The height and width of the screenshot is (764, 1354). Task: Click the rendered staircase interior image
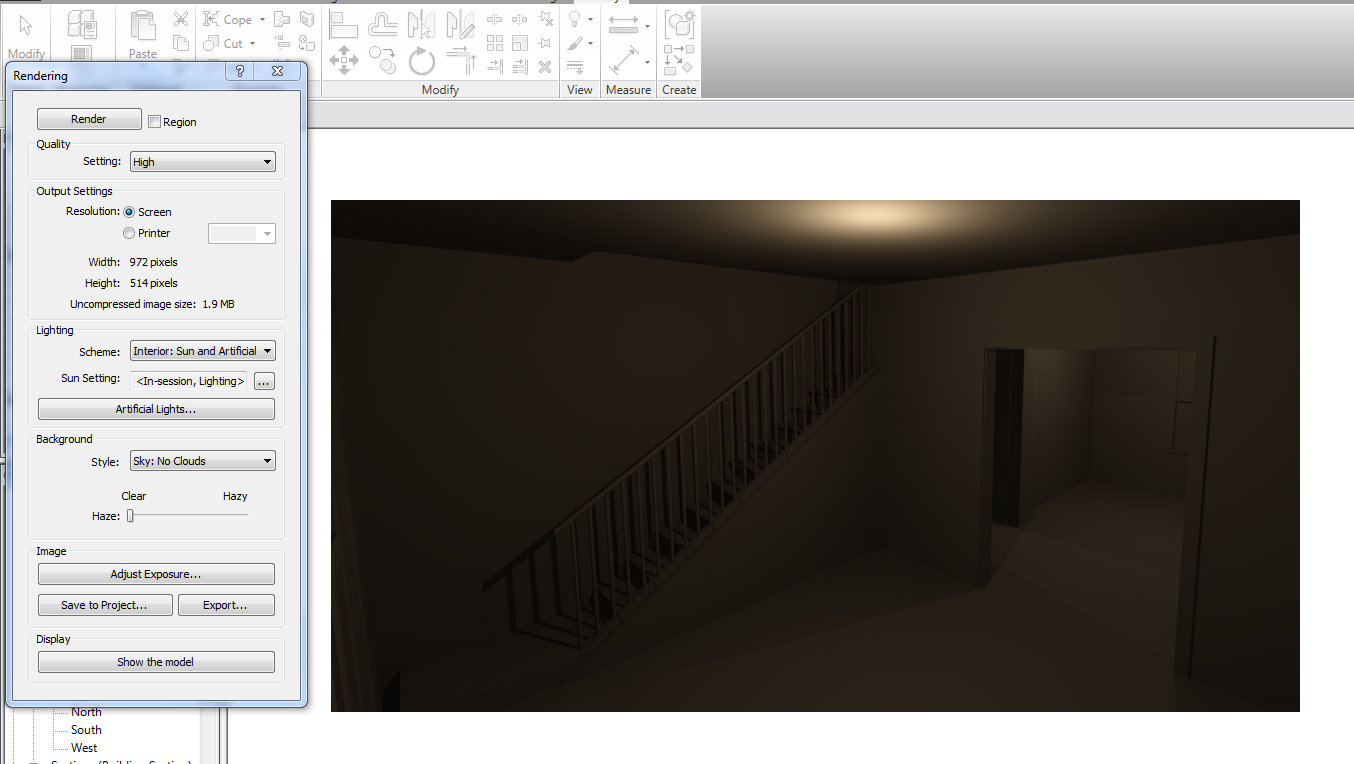[x=815, y=456]
